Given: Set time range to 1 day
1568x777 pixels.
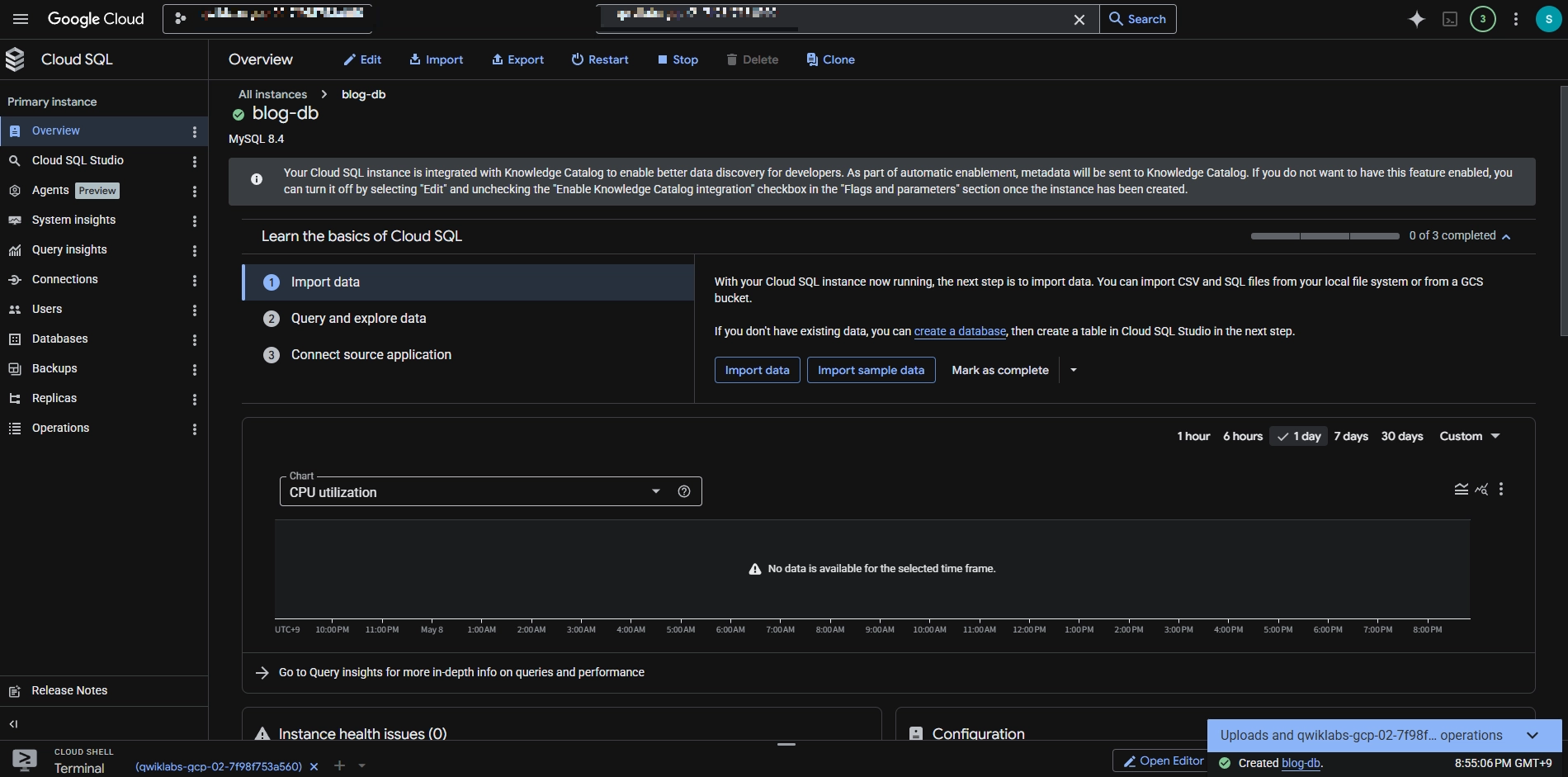Looking at the screenshot, I should 1299,436.
